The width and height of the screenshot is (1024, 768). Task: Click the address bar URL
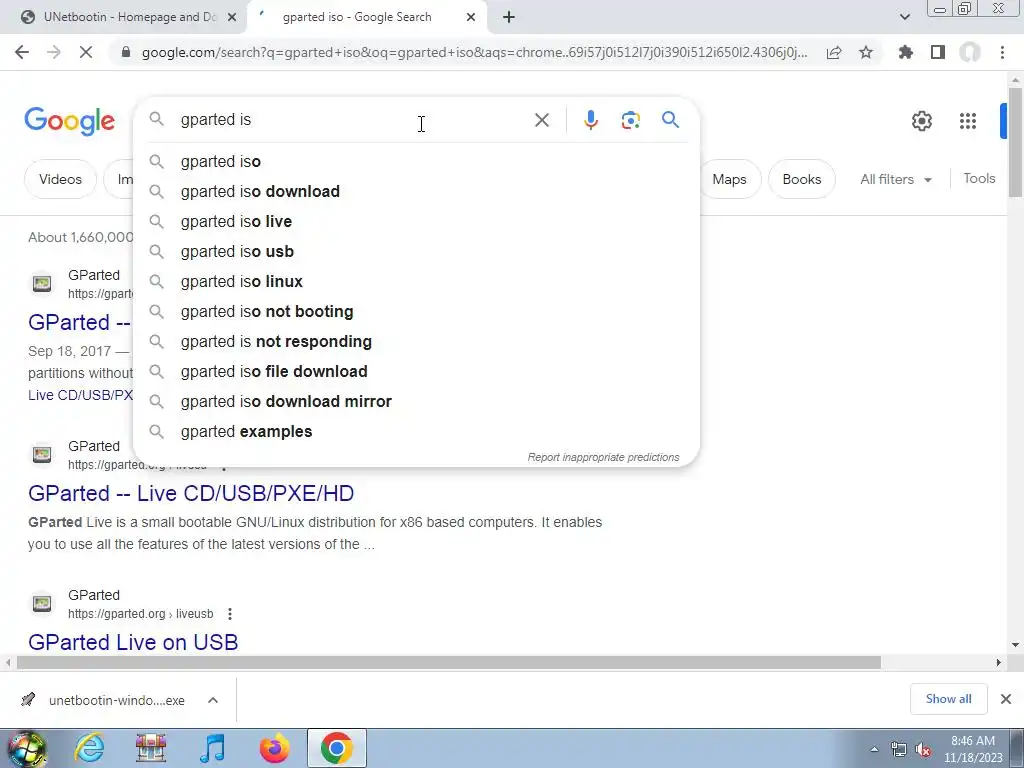pos(474,52)
